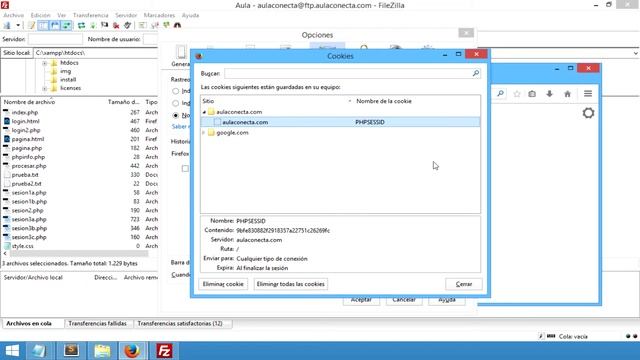Click the Eliminar cookie button

point(223,284)
